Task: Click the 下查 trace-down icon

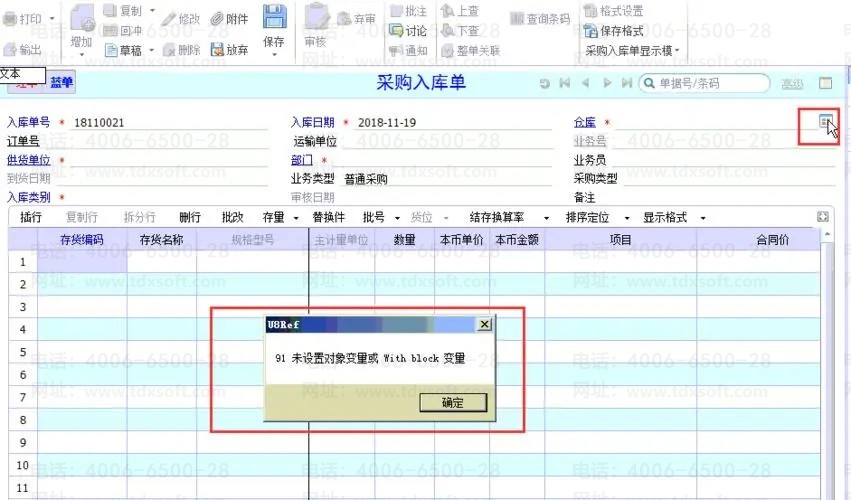Action: click(x=448, y=30)
